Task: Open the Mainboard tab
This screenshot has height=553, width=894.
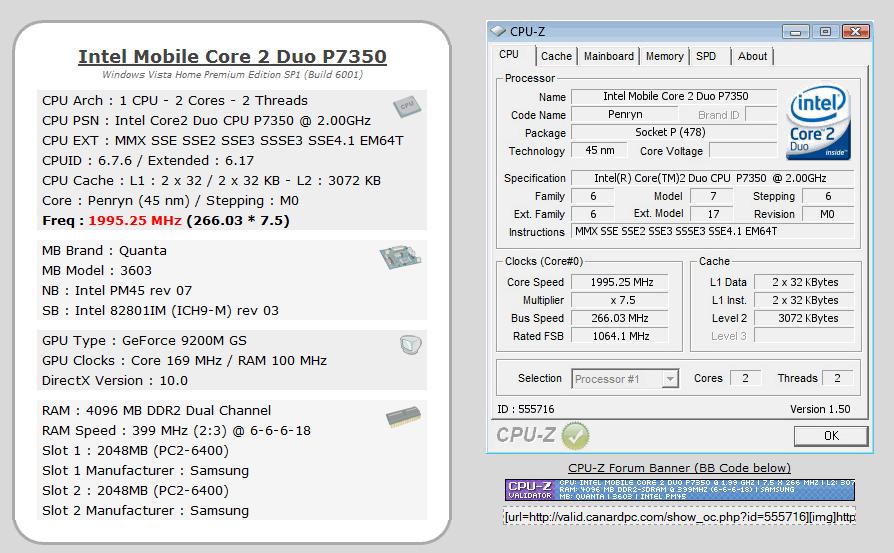Action: click(x=608, y=56)
